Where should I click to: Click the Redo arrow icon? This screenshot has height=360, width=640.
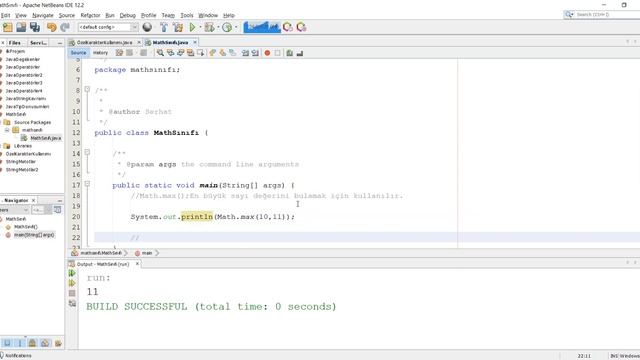[x=64, y=27]
